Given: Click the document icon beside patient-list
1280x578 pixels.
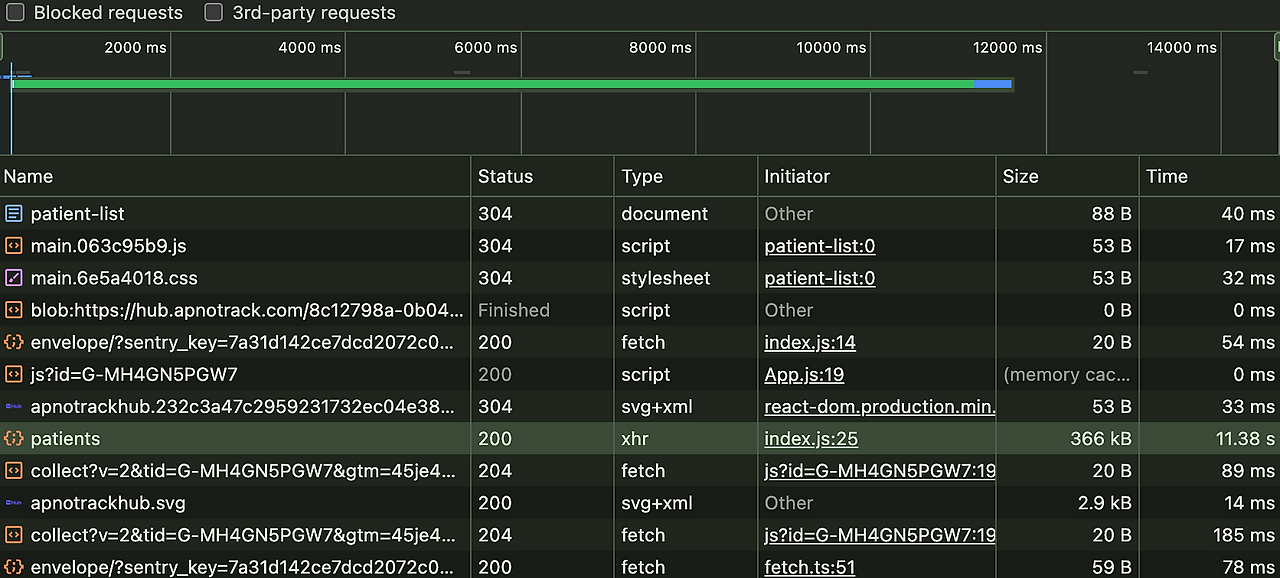Looking at the screenshot, I should [14, 214].
